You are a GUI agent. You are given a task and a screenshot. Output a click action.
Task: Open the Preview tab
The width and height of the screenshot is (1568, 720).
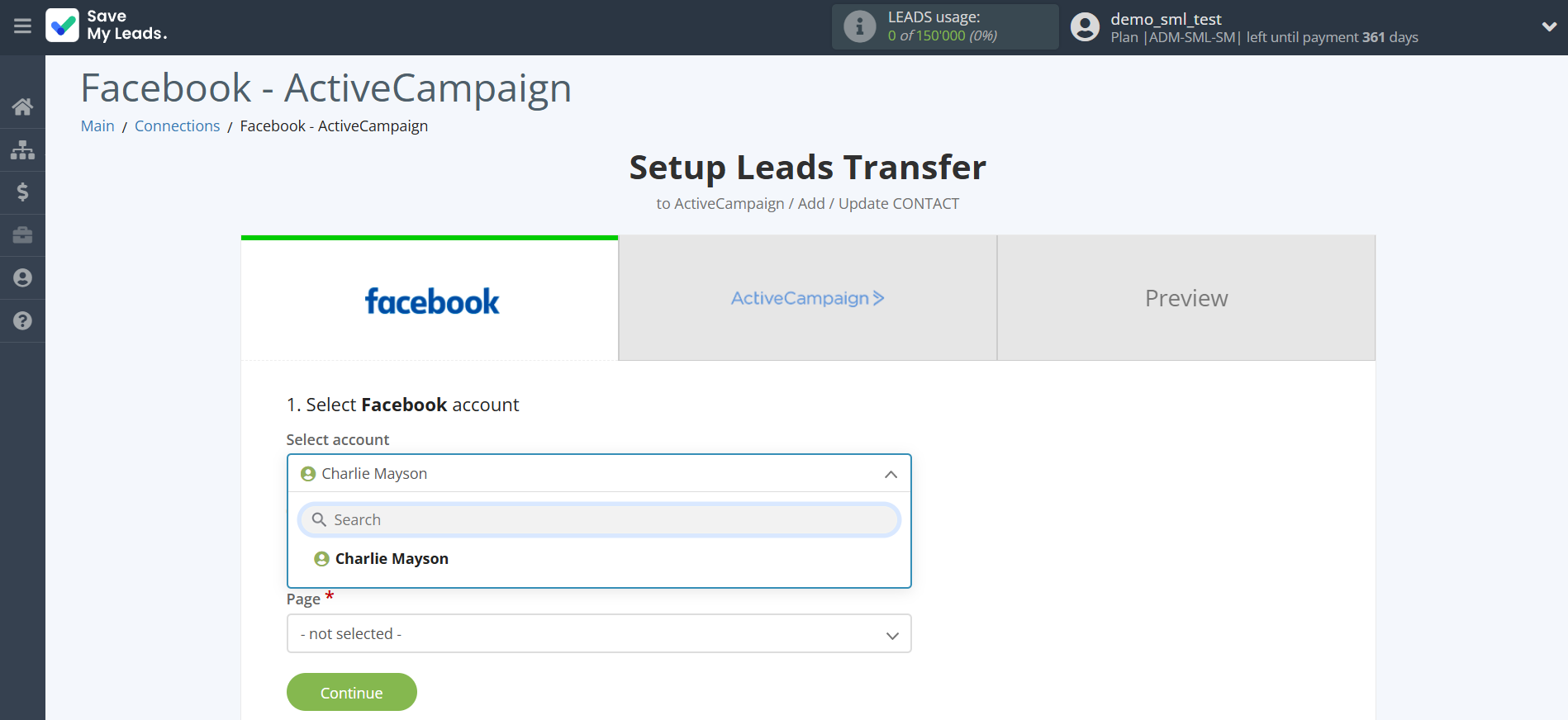[x=1186, y=299]
